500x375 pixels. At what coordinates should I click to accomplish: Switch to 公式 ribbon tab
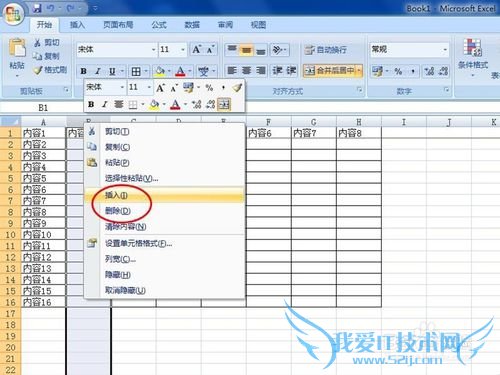159,25
